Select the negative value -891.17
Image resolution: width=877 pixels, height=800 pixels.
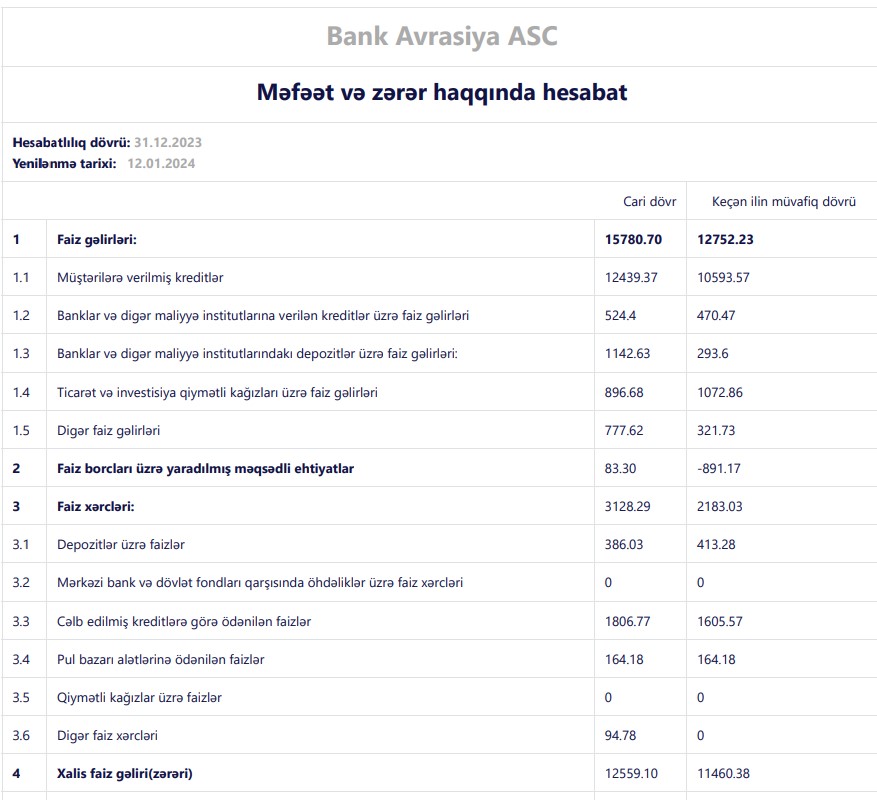pyautogui.click(x=720, y=468)
